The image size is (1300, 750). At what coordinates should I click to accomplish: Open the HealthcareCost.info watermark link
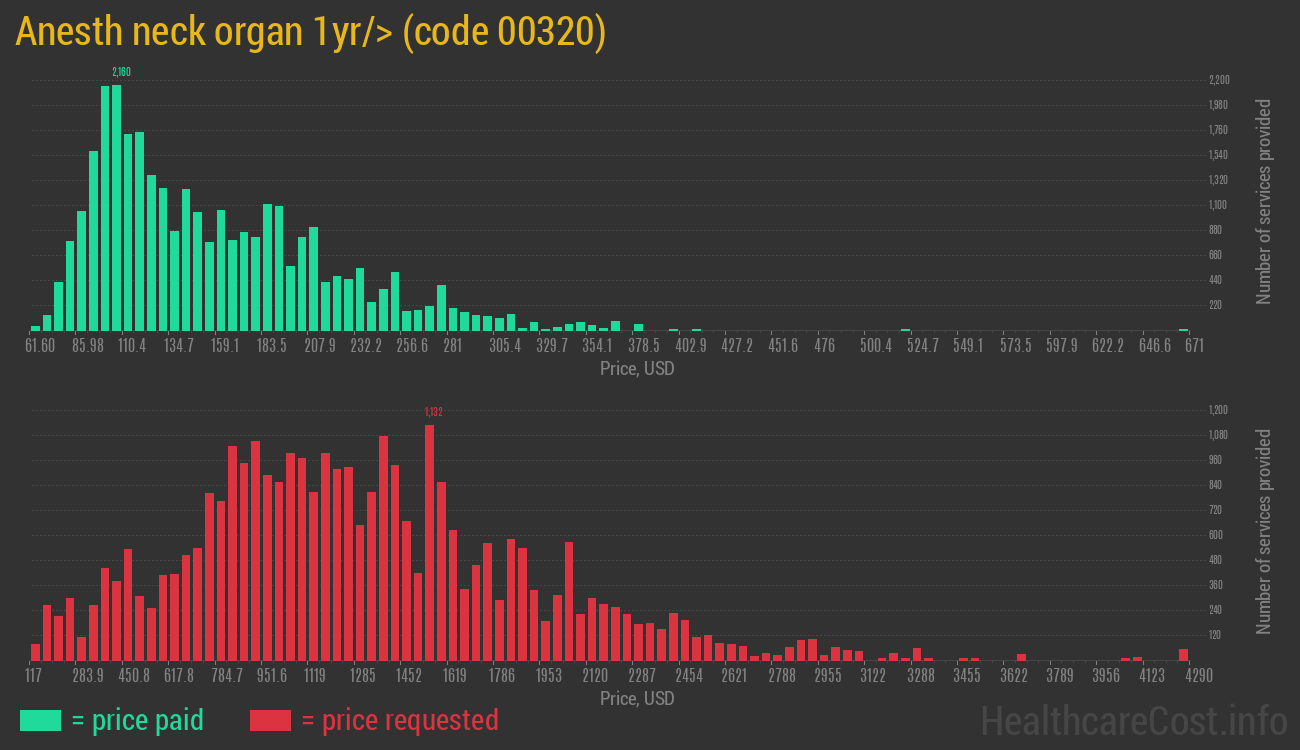(1133, 720)
